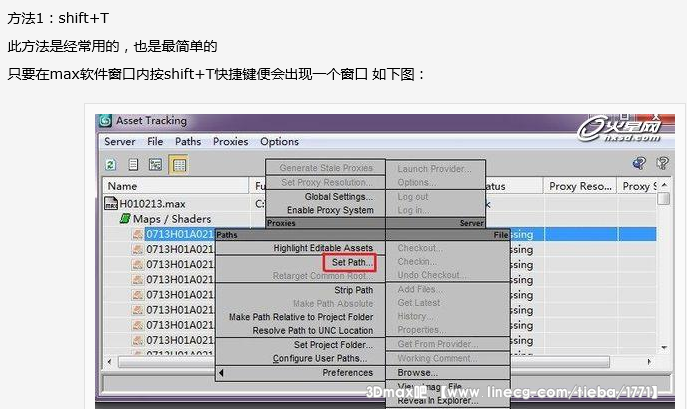This screenshot has height=409, width=687.
Task: Click Checkout... entry
Action: (x=420, y=248)
